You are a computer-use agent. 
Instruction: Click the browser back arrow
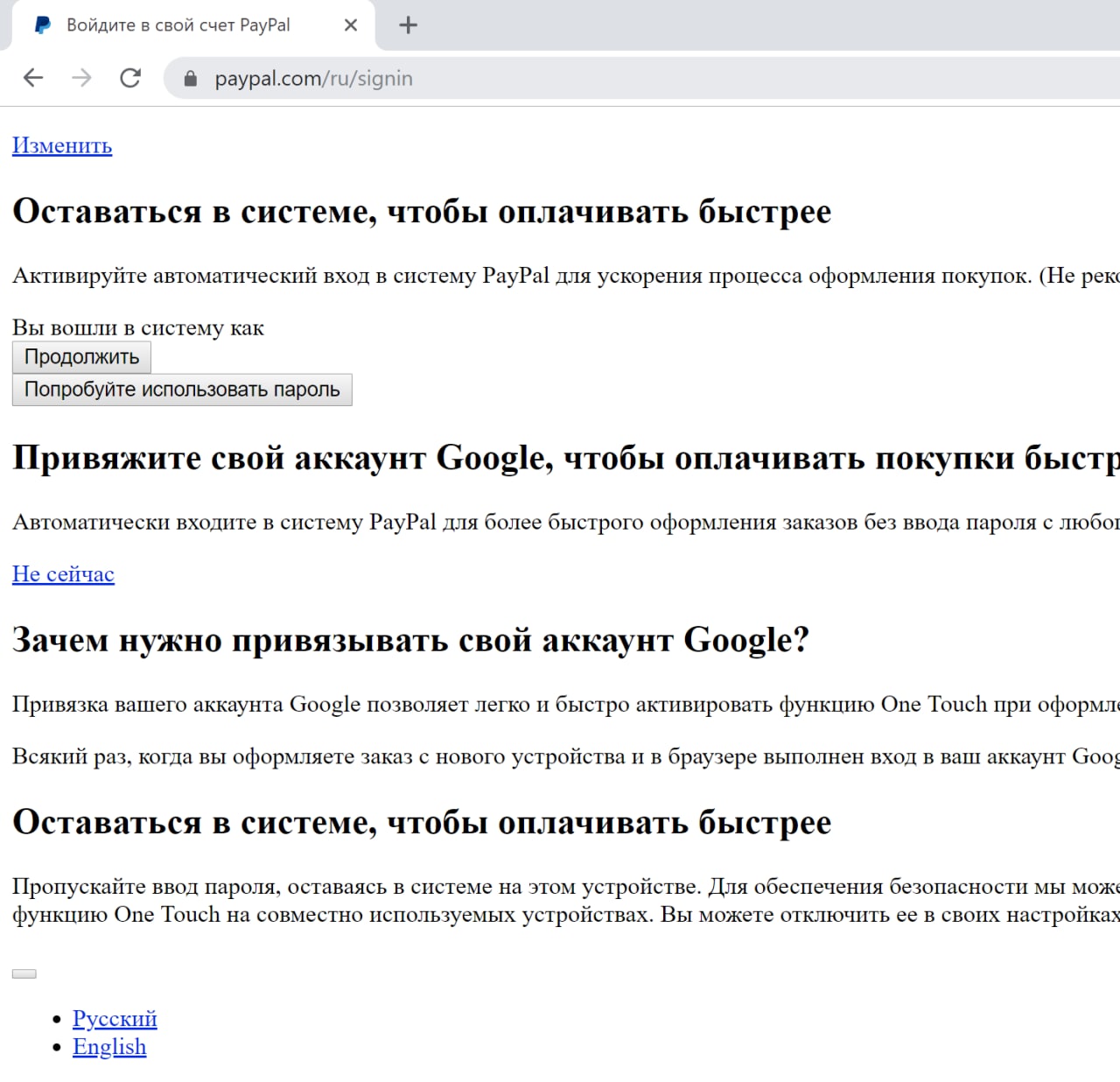(x=33, y=78)
